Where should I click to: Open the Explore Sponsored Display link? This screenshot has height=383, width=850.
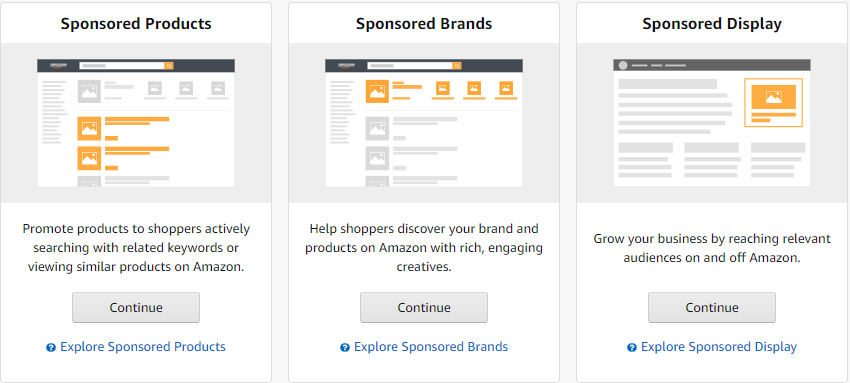(719, 347)
